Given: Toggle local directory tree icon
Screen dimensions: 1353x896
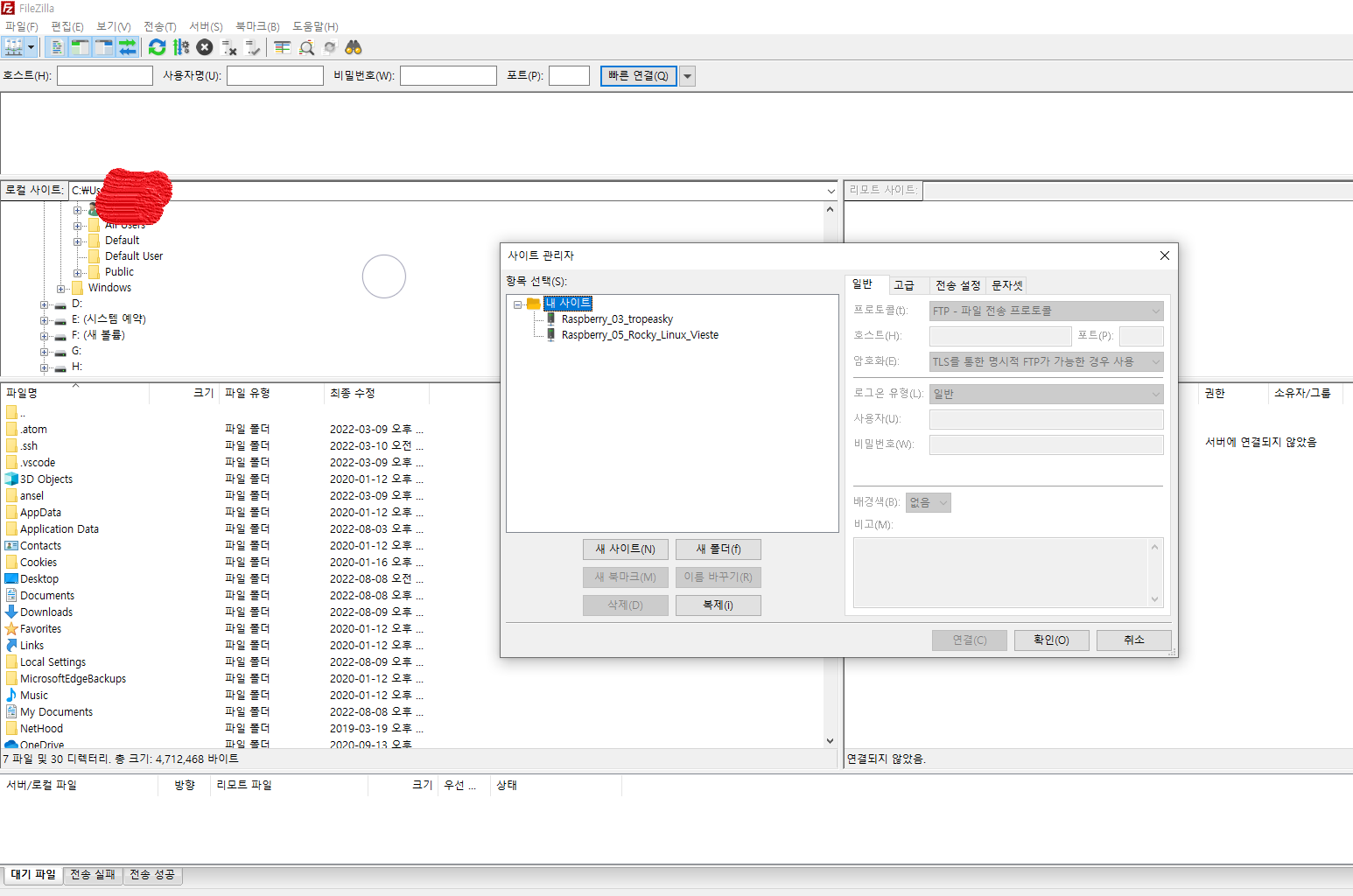Looking at the screenshot, I should coord(81,47).
